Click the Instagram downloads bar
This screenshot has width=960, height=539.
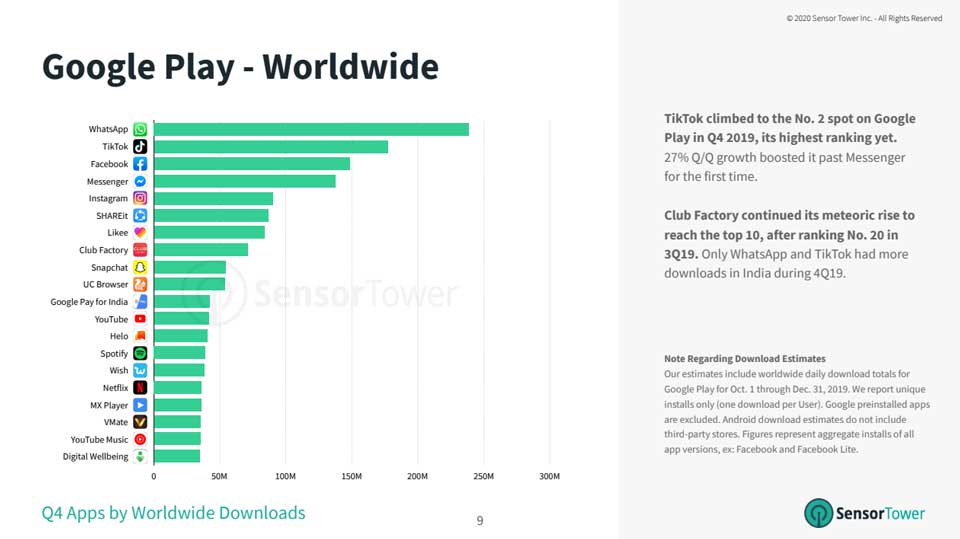coord(213,198)
